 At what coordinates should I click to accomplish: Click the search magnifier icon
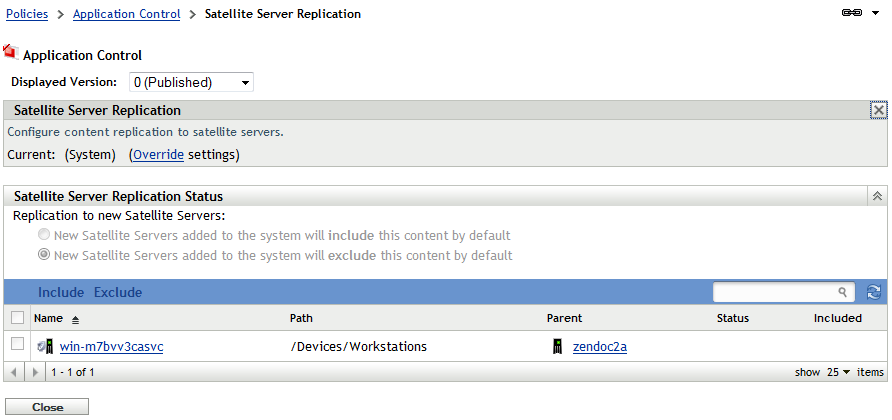pyautogui.click(x=843, y=292)
